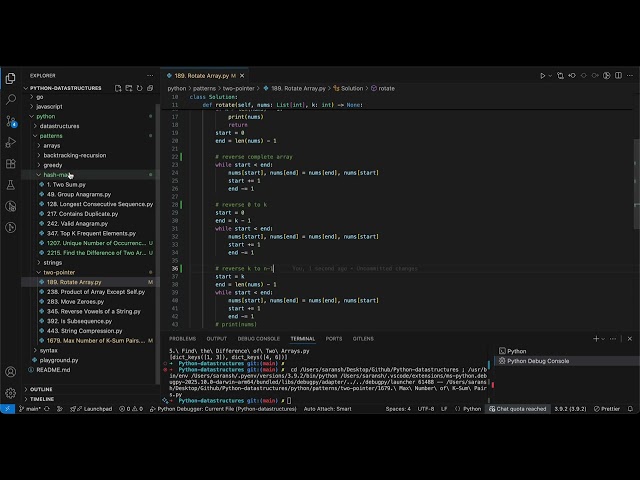Open notifications bell in status bar
The height and width of the screenshot is (480, 640).
click(630, 409)
